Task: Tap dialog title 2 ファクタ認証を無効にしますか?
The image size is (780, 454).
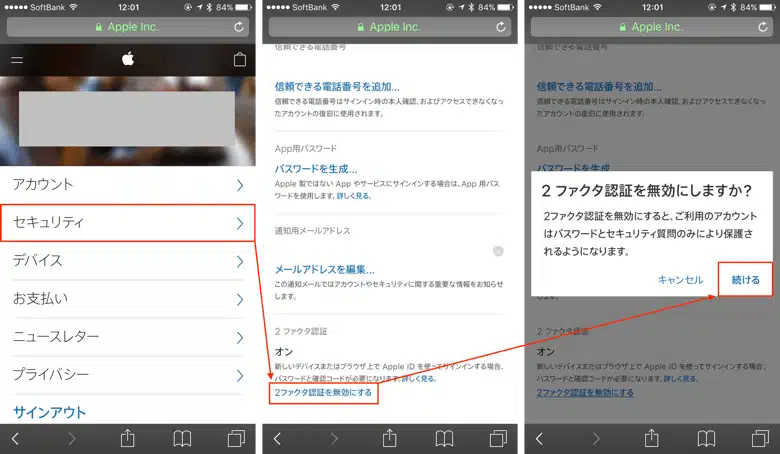Action: click(646, 190)
